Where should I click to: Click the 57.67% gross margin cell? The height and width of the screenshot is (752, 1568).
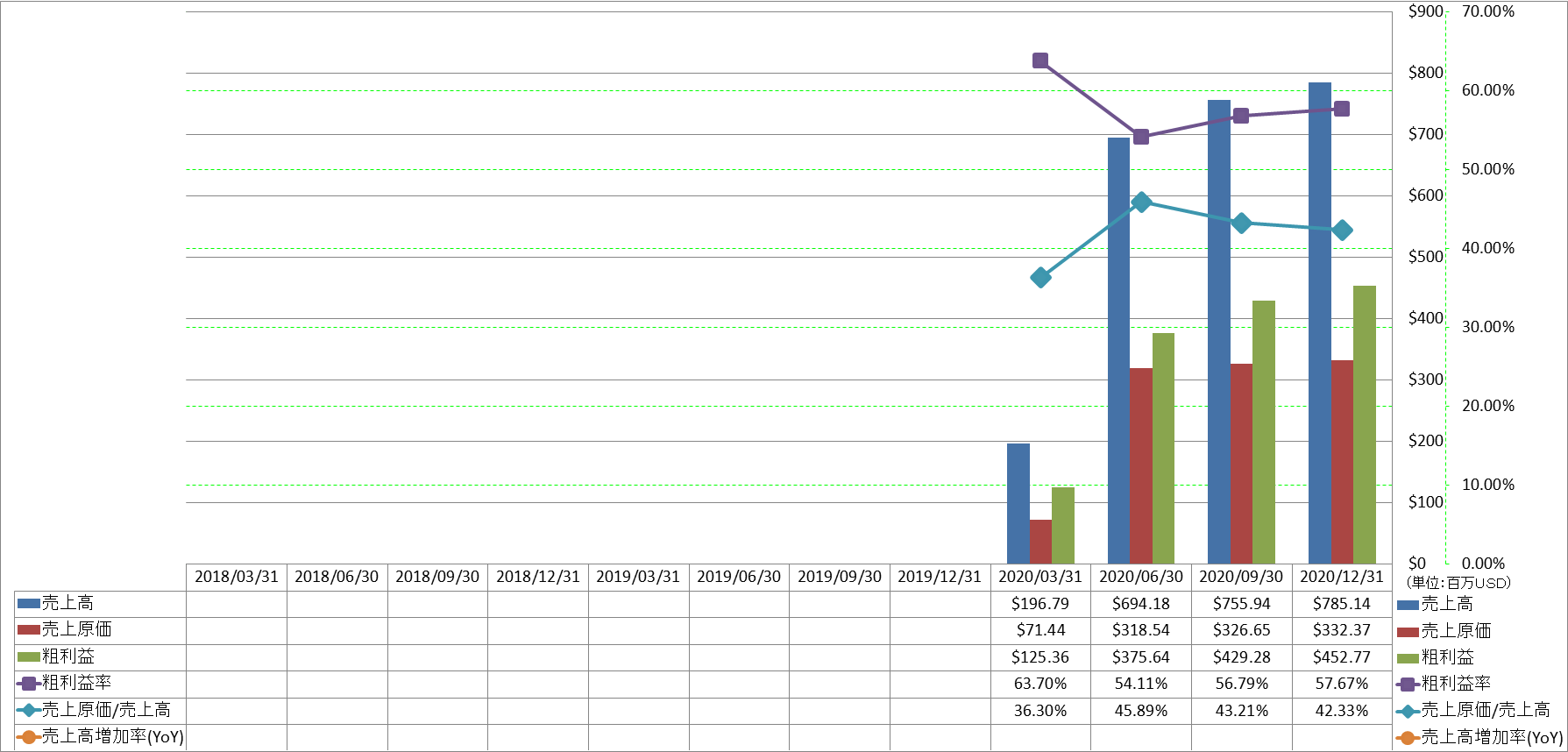coord(1342,684)
